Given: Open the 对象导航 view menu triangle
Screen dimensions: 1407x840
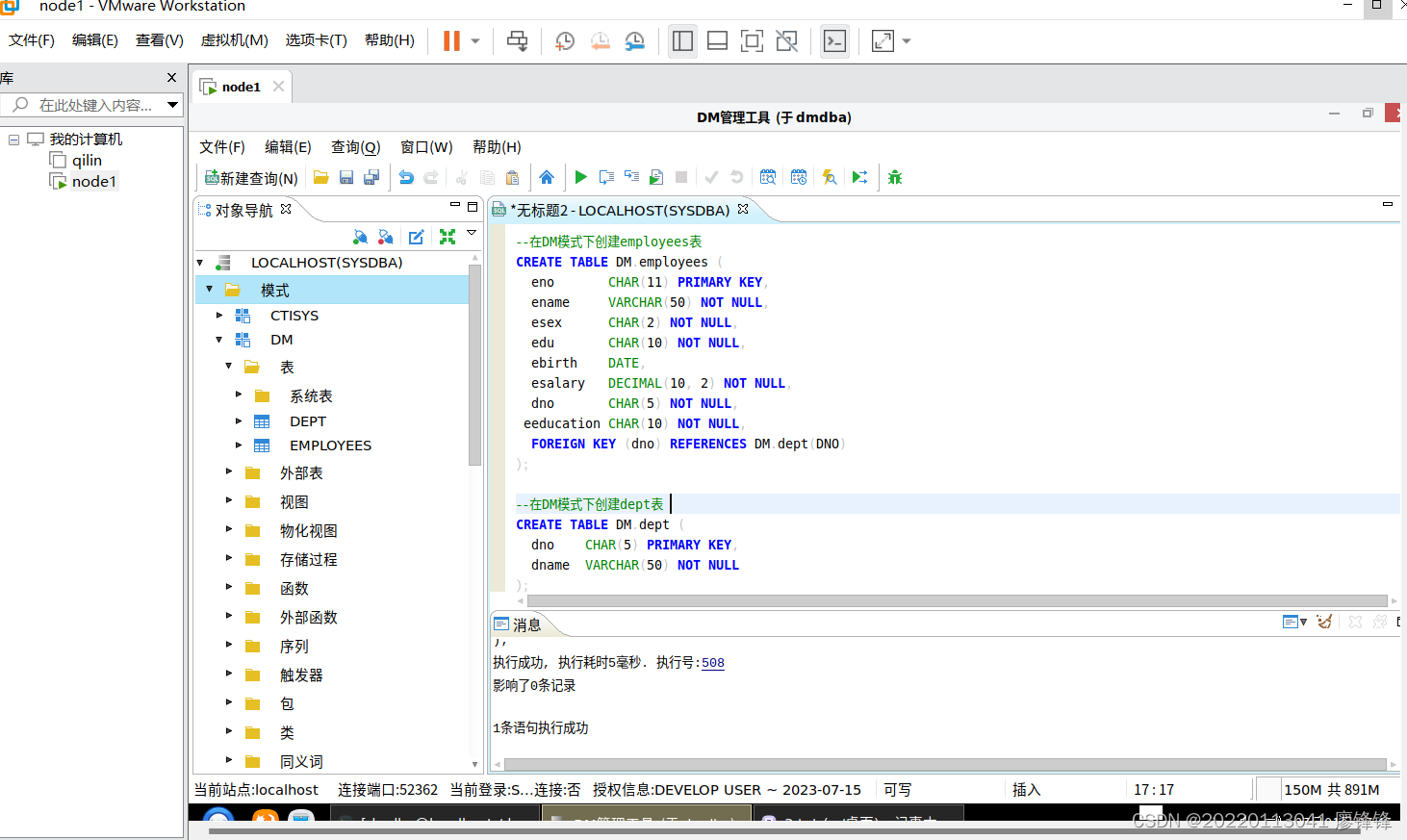Looking at the screenshot, I should click(x=472, y=233).
